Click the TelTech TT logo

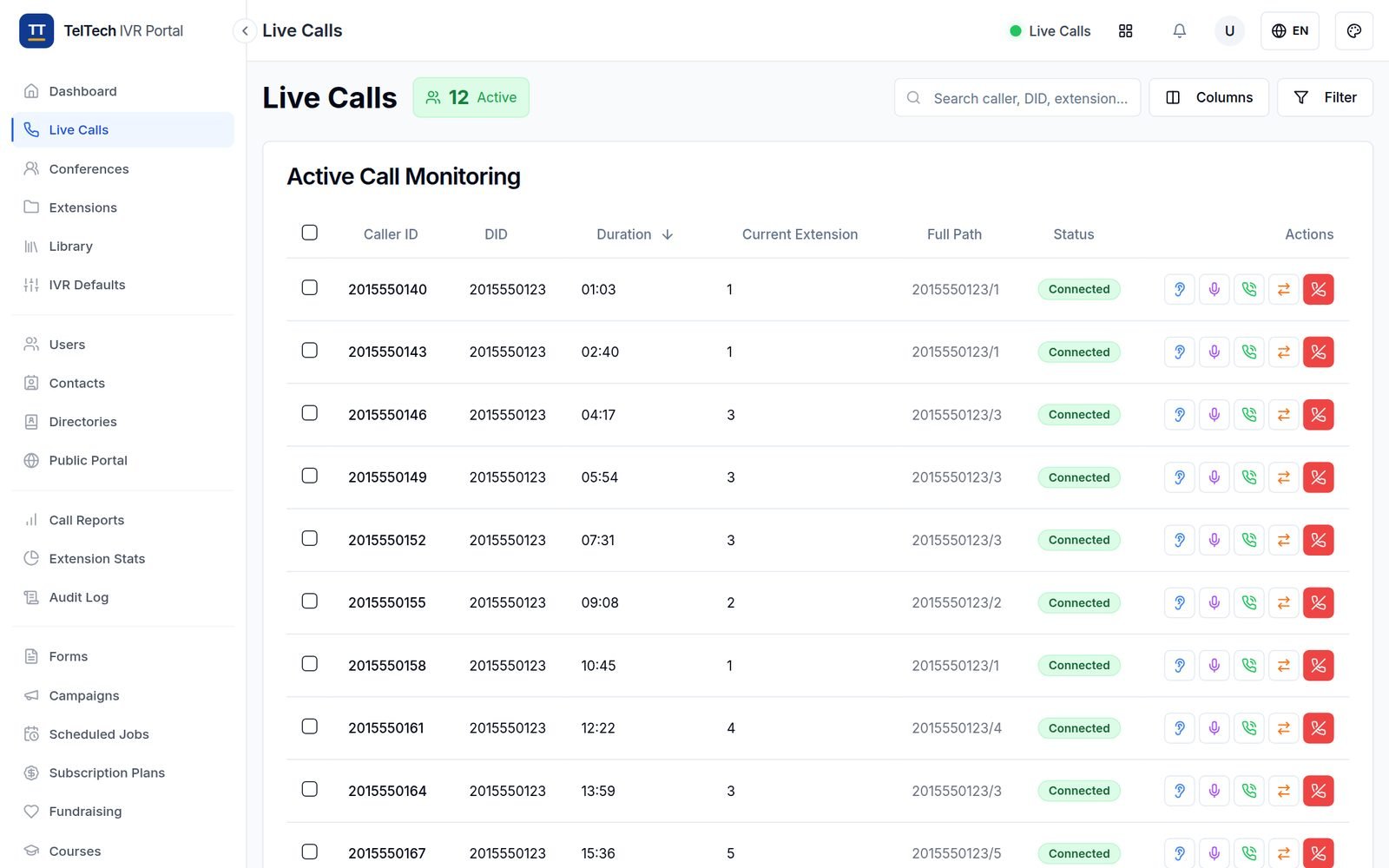[36, 31]
